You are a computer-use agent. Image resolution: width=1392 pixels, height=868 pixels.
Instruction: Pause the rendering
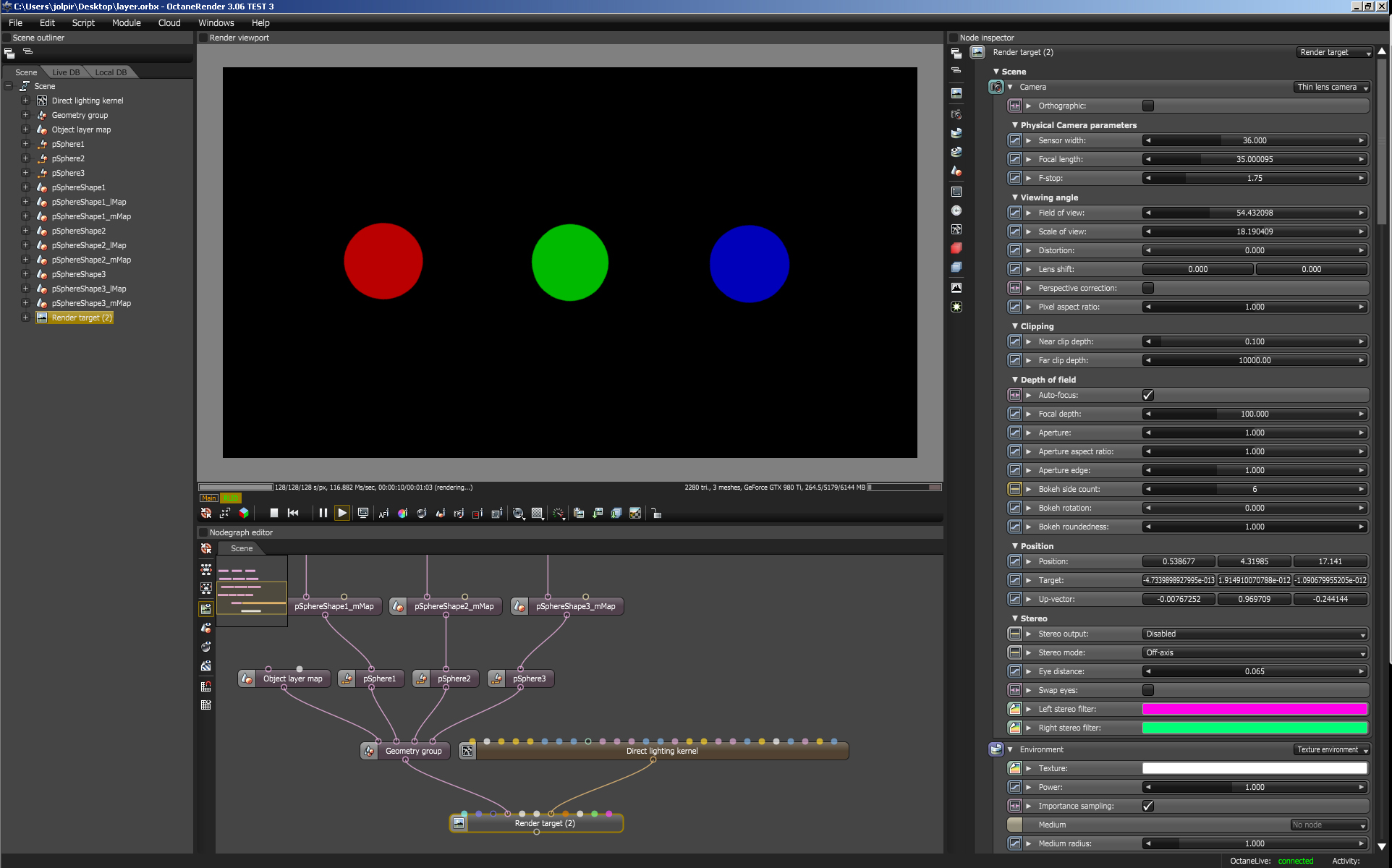pos(323,513)
